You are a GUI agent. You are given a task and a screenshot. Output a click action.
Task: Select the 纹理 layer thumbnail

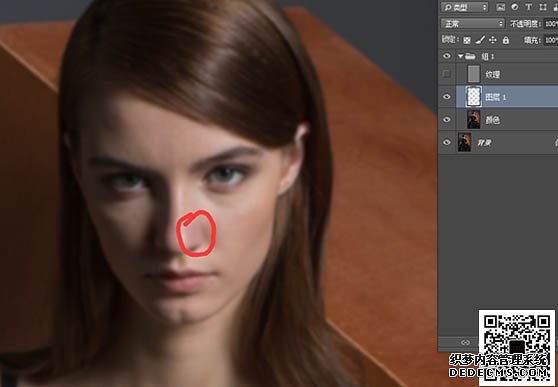473,74
